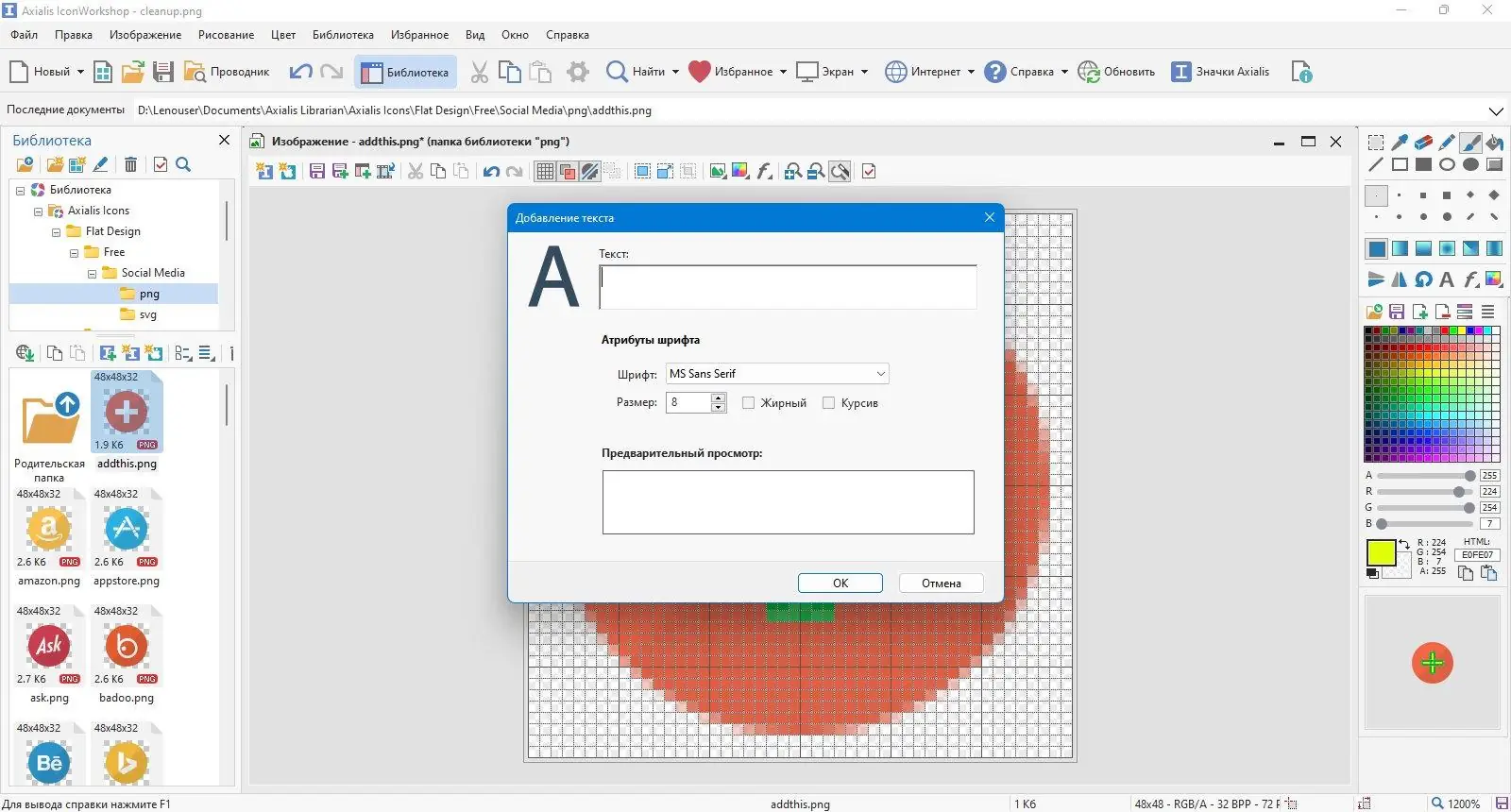Click the Отмена button
The image size is (1511, 812).
click(942, 584)
